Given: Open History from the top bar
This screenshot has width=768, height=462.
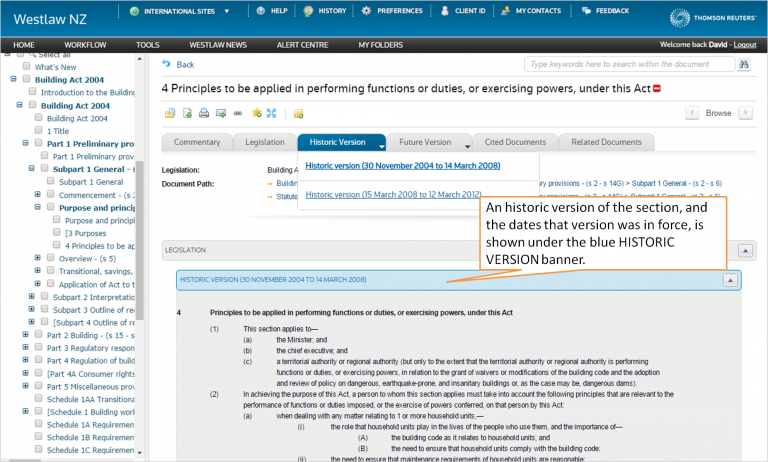Looking at the screenshot, I should tap(325, 11).
